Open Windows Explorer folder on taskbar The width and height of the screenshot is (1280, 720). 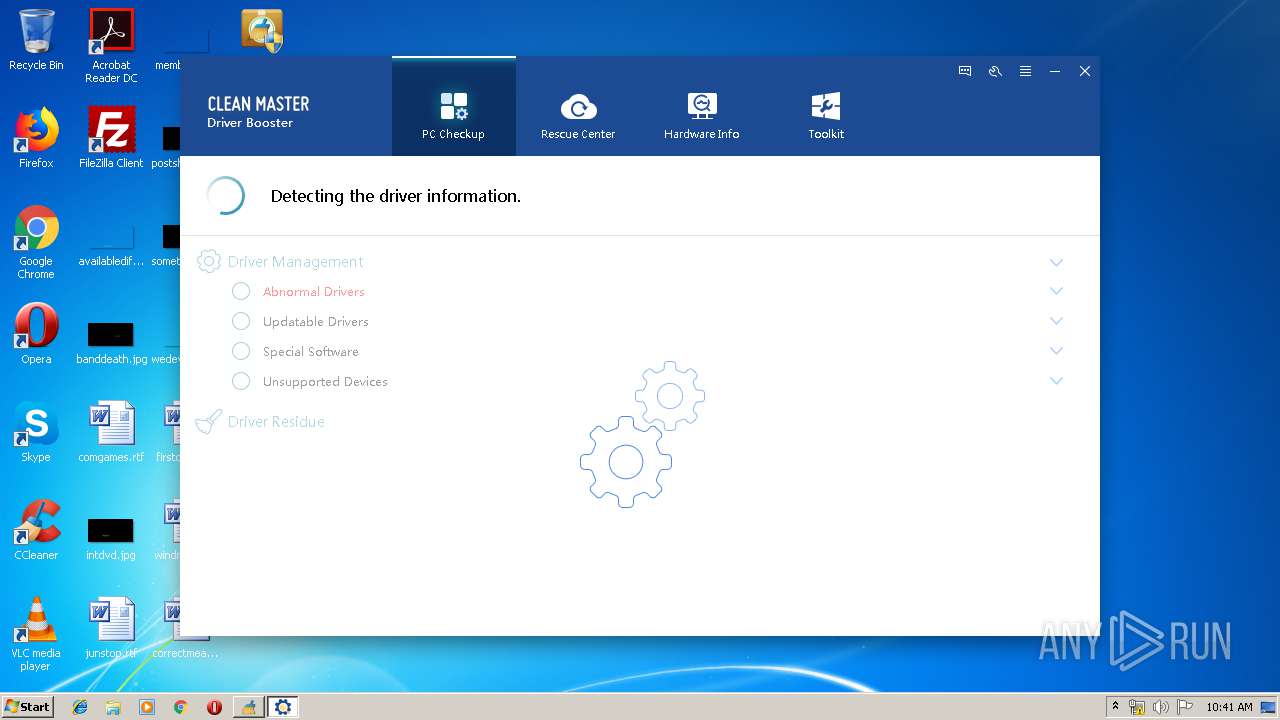coord(113,707)
